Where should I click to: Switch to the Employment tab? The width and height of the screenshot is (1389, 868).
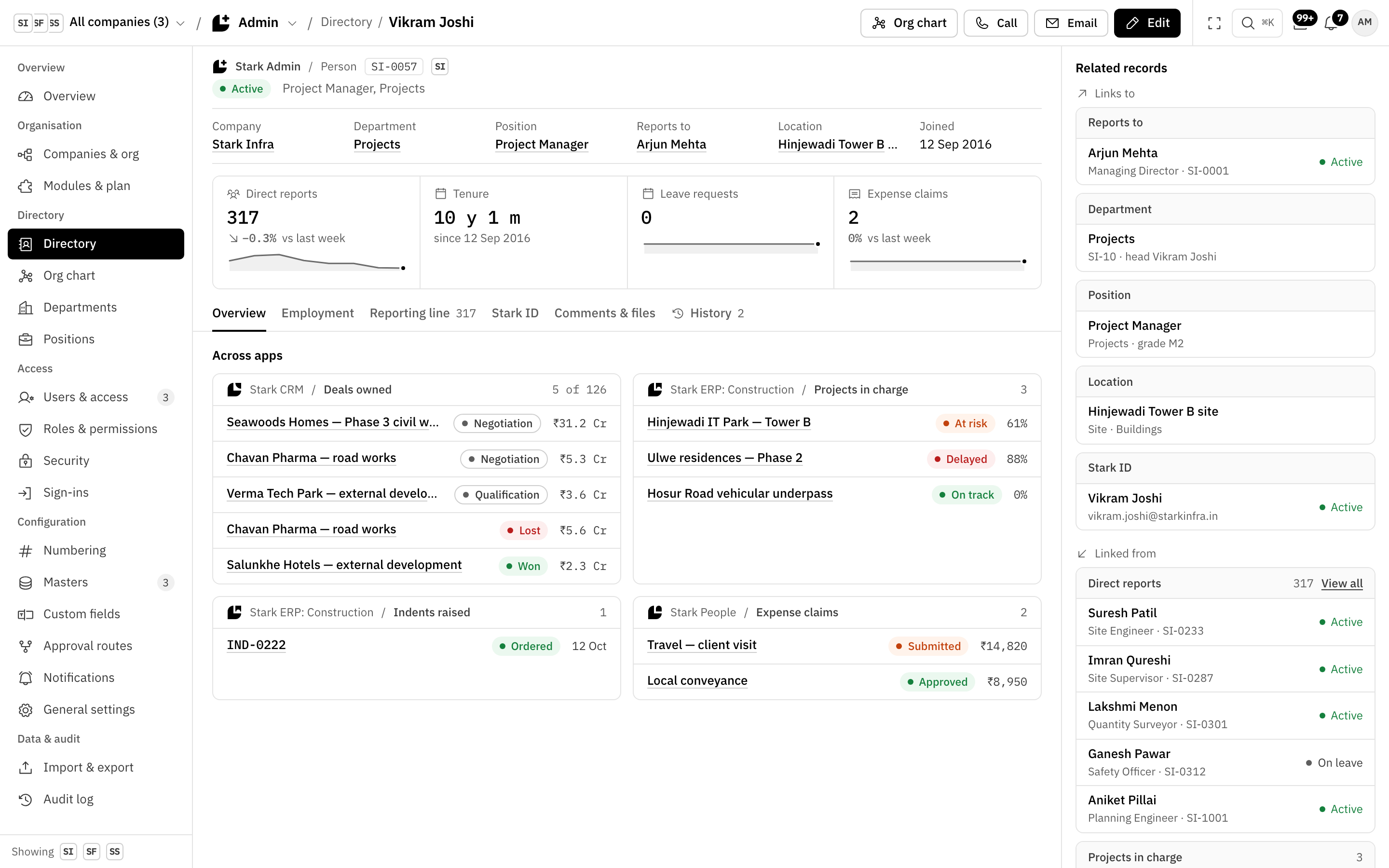point(317,313)
